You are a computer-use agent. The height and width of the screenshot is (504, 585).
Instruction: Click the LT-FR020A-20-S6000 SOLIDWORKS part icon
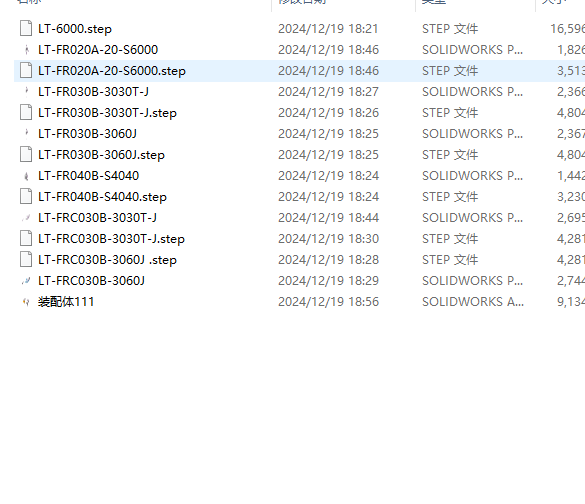(x=26, y=50)
